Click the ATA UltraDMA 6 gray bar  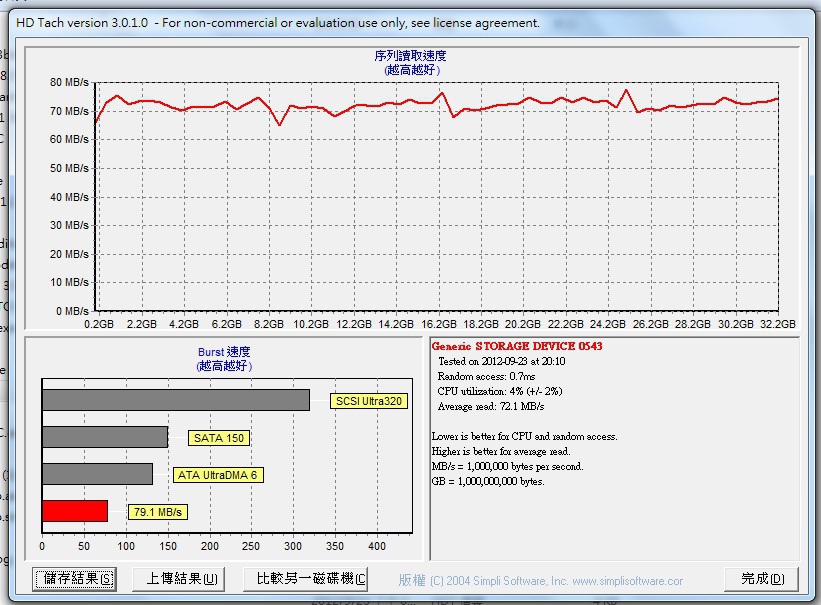pos(97,474)
